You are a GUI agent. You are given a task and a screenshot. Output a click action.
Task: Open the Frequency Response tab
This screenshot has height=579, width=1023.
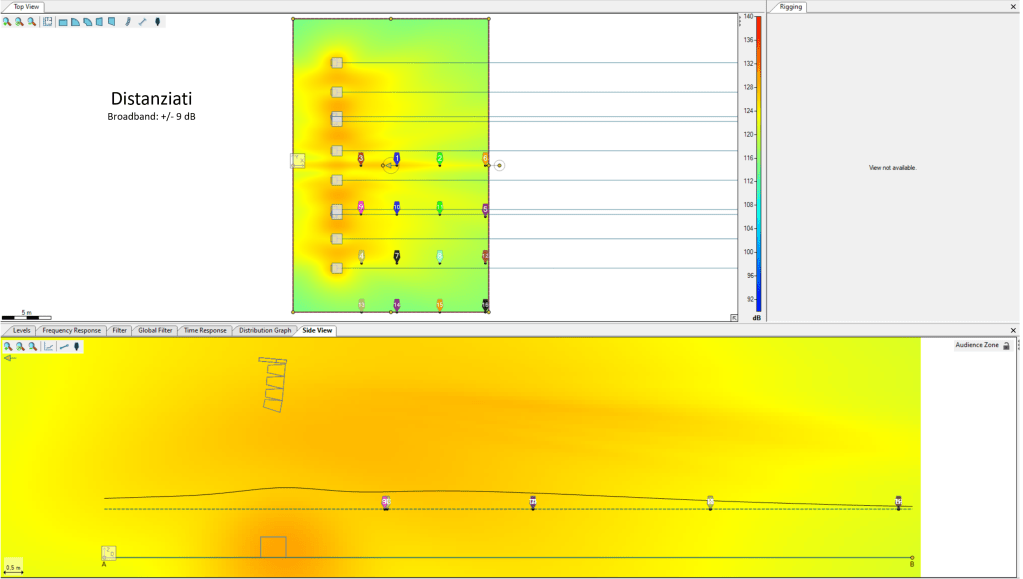point(71,330)
